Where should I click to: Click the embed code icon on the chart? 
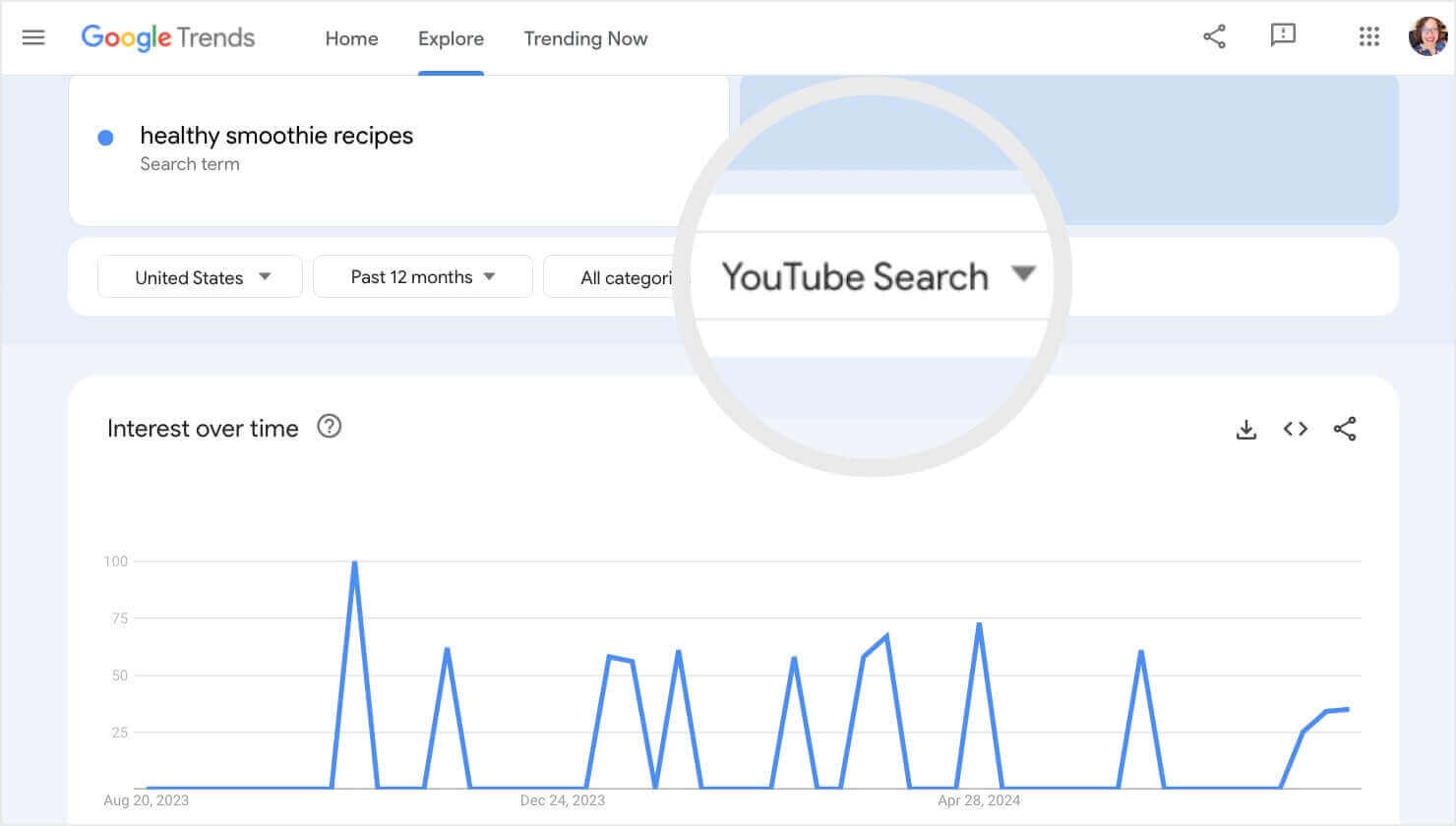point(1295,429)
